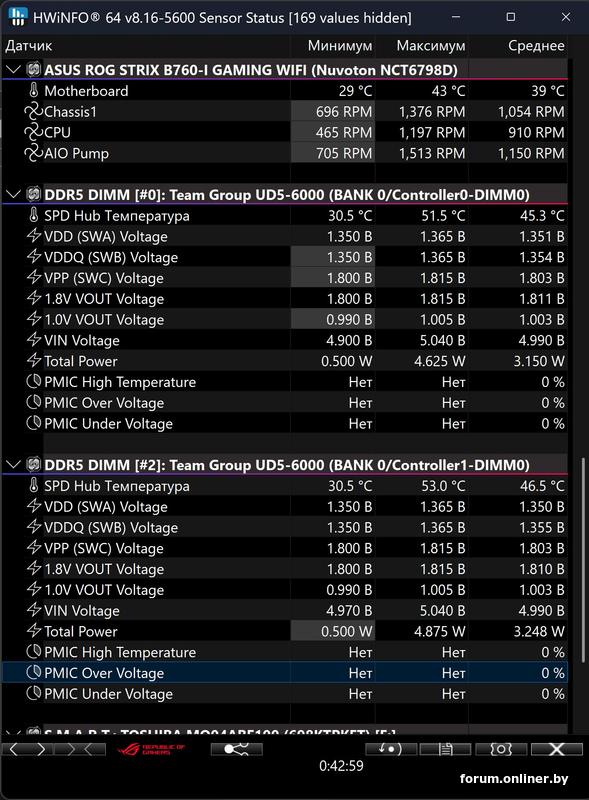The width and height of the screenshot is (589, 800).
Task: Select the Motherboard temperature row
Action: pos(285,91)
